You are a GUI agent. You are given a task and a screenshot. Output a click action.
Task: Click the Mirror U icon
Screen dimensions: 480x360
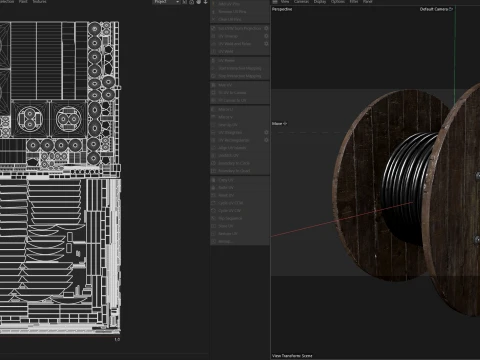pos(214,109)
